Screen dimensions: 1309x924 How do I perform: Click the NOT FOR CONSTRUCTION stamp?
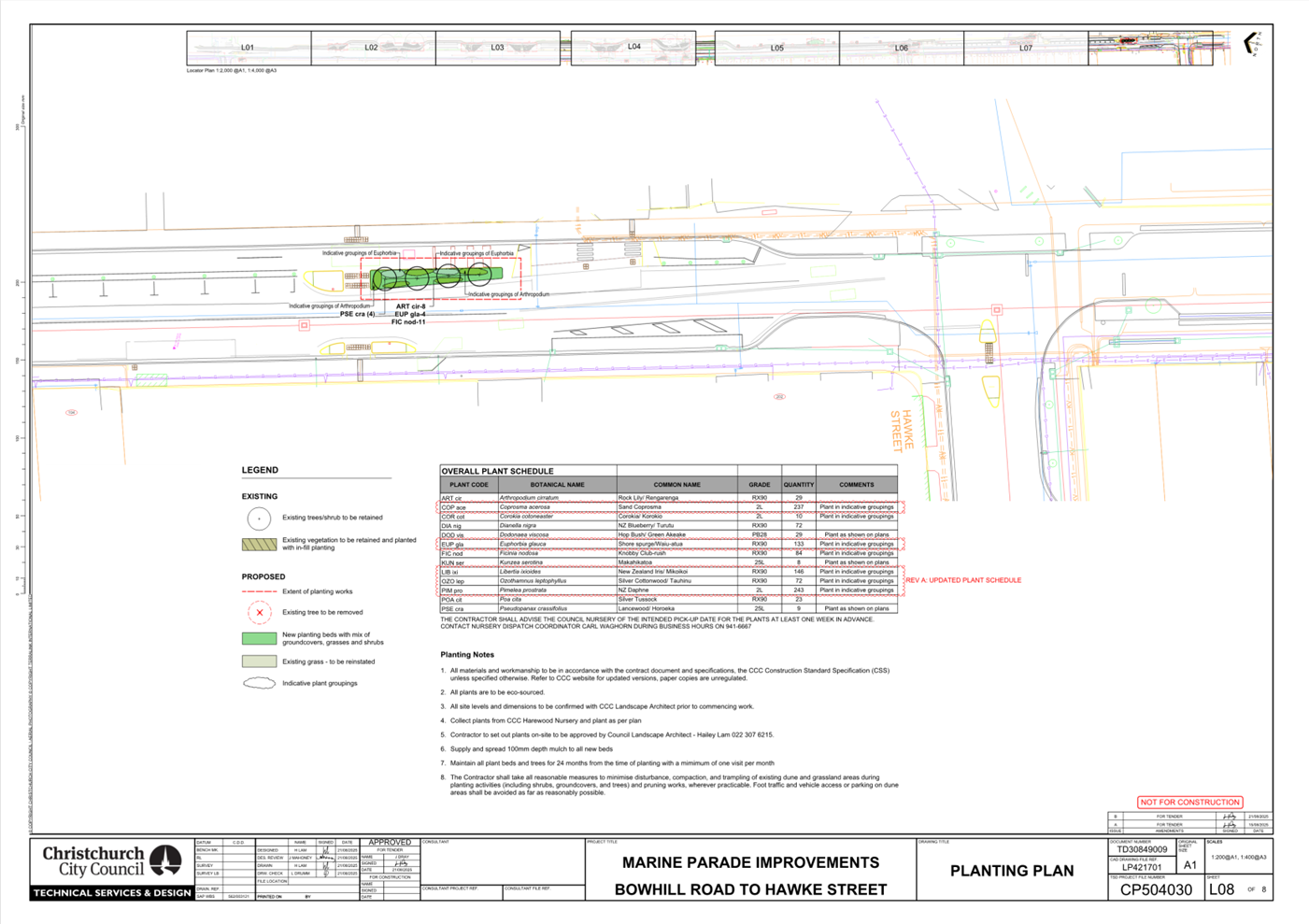[1189, 802]
